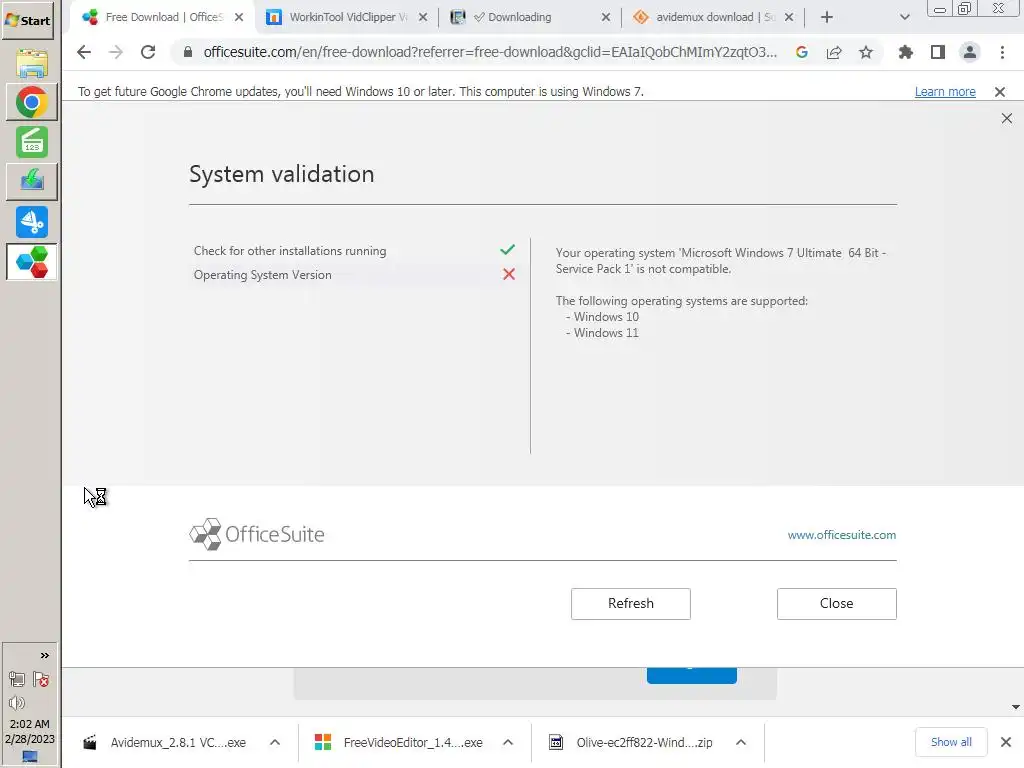Expand hidden taskbar icons chevron
Viewport: 1024px width, 768px height.
[44, 656]
